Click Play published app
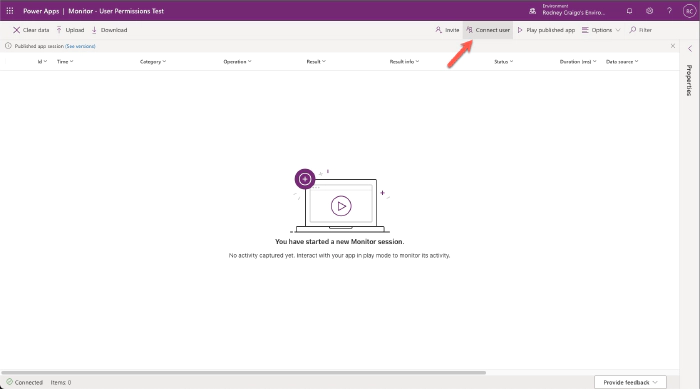700x389 pixels. pyautogui.click(x=546, y=30)
